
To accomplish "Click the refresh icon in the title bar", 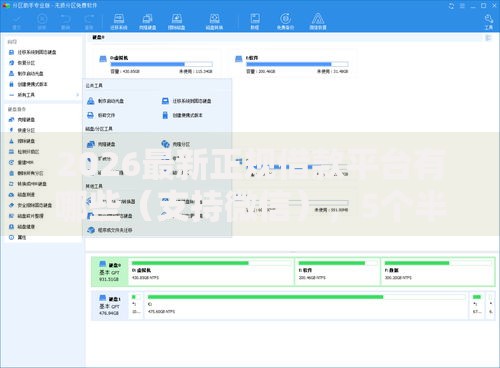I will [x=451, y=6].
